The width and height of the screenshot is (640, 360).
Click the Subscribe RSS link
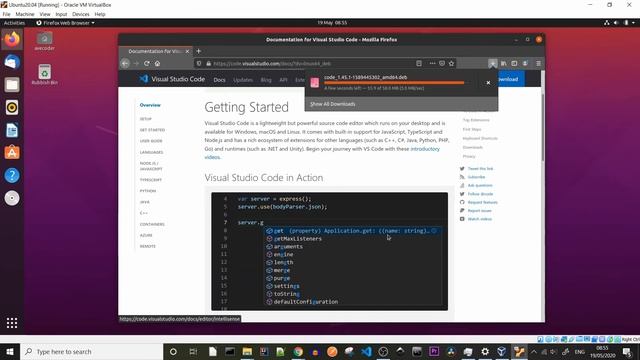(476, 177)
